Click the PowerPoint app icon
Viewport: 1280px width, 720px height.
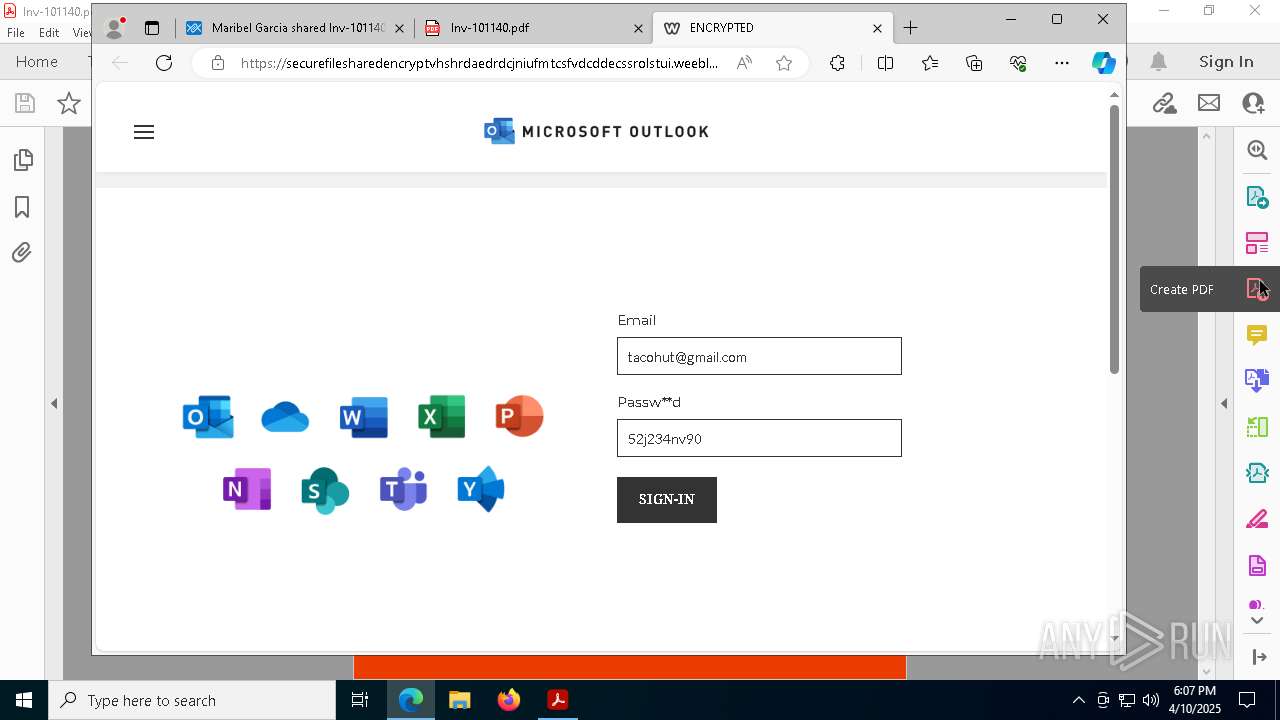(519, 417)
